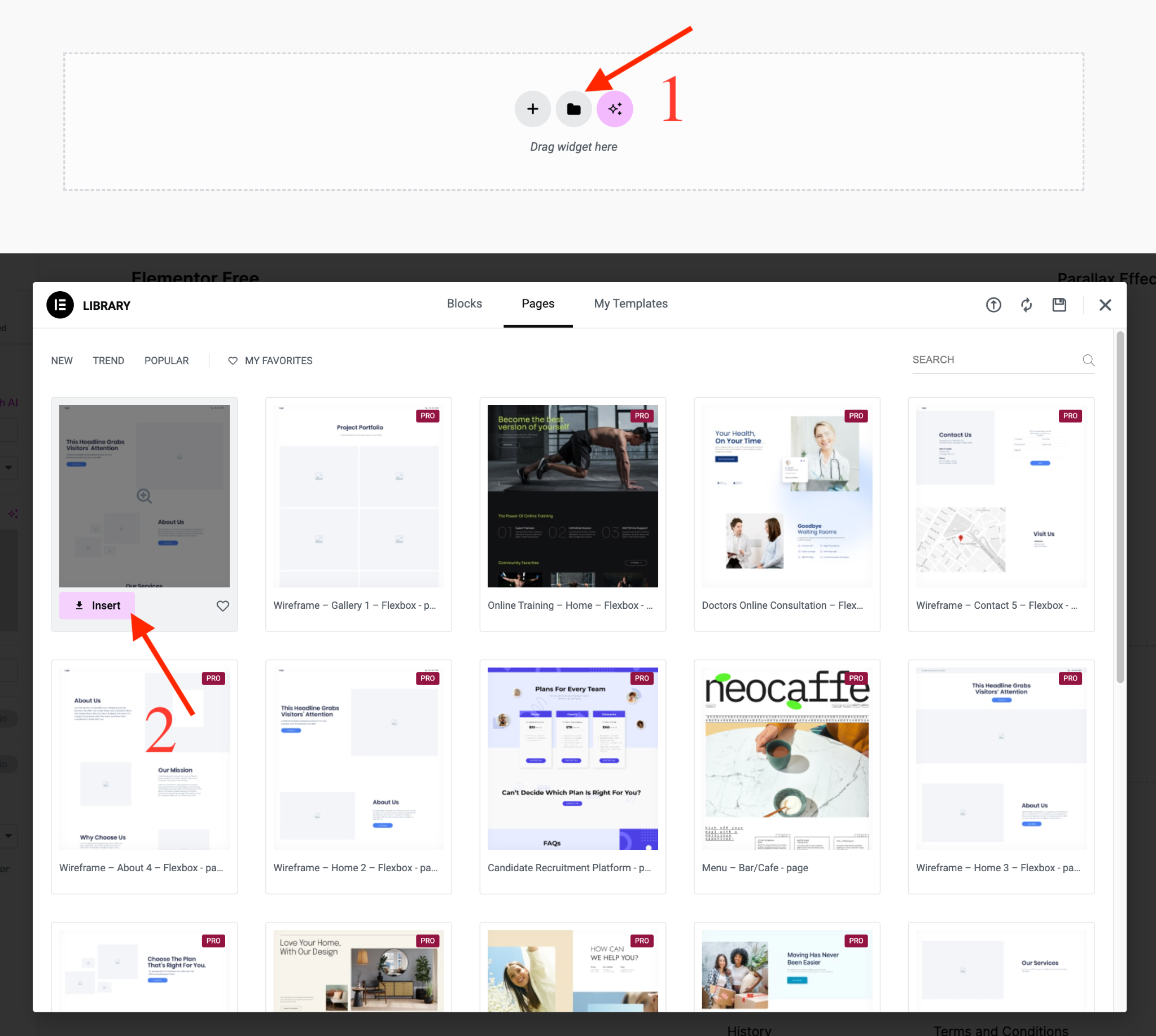Click the POPULAR filter toggle

tap(166, 359)
